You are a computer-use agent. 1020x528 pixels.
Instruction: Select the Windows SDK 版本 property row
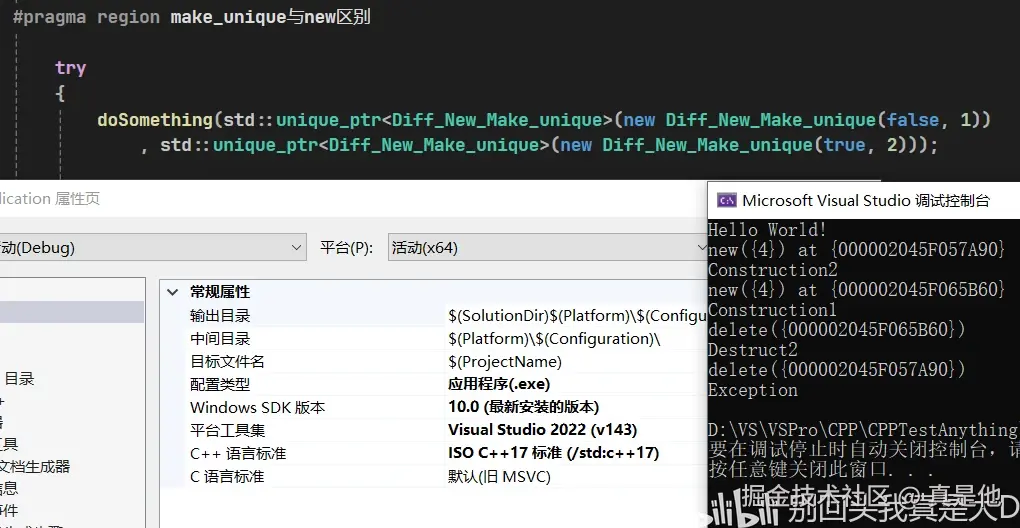(x=434, y=408)
